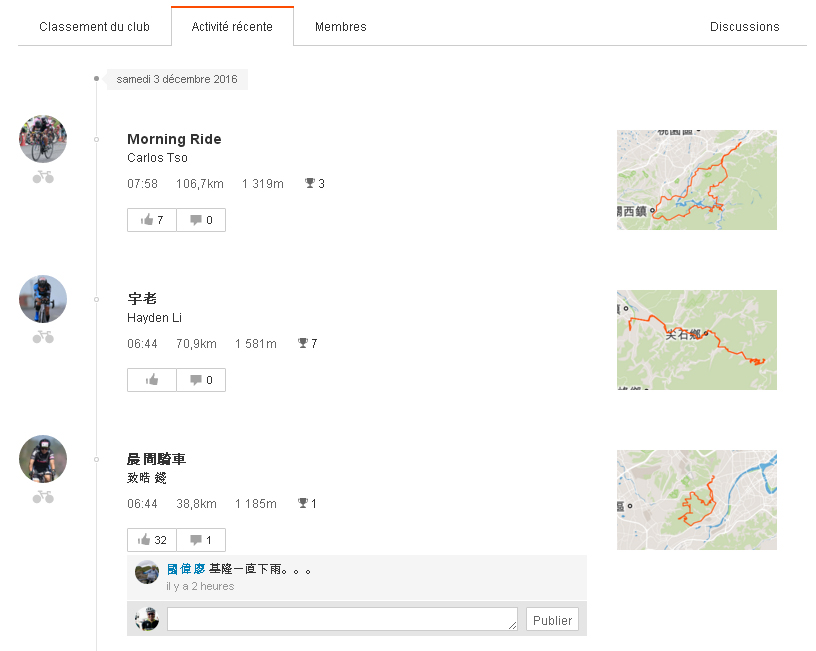Screen dimensions: 816x651
Task: Click Carlos Tso's profile avatar
Action: coord(43,139)
